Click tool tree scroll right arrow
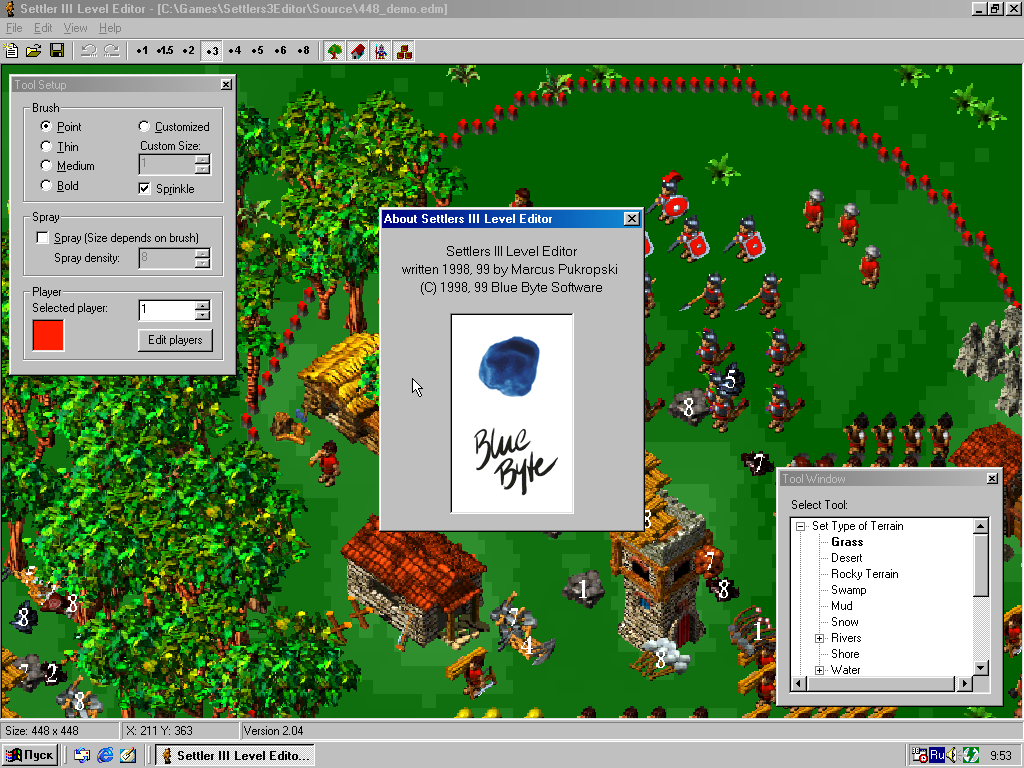Screen dimensions: 1024x768 (x=965, y=683)
